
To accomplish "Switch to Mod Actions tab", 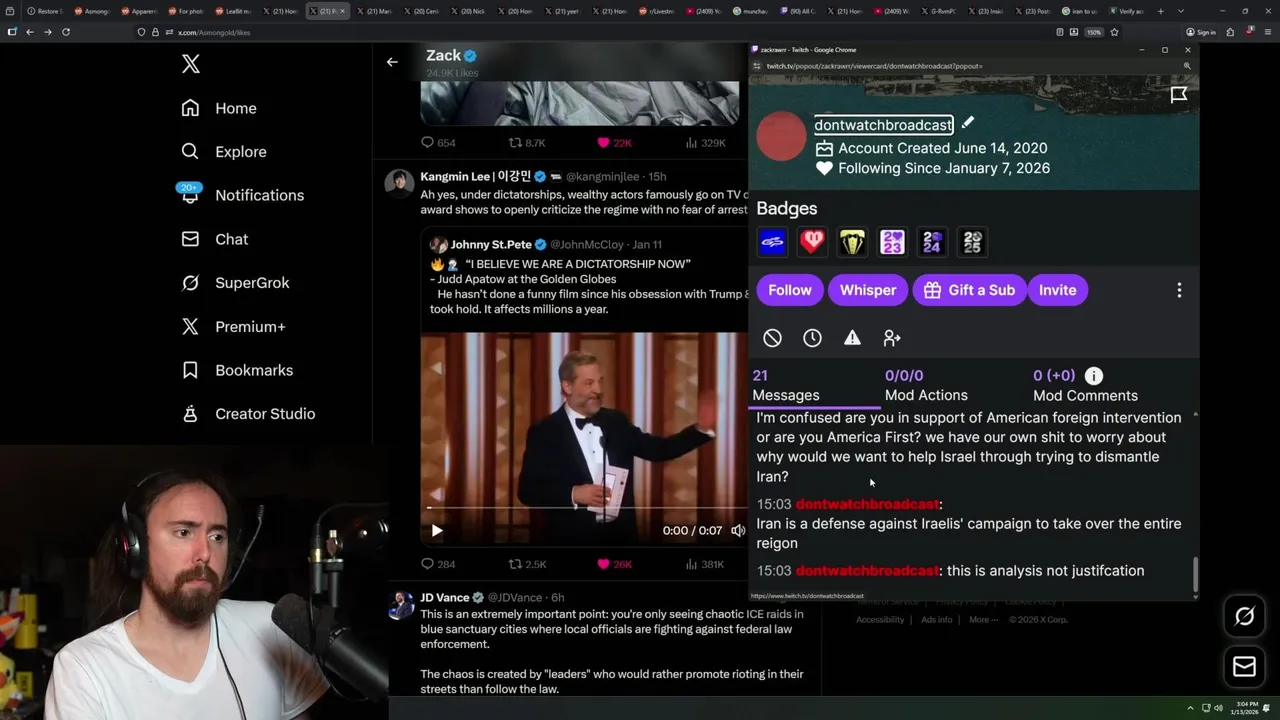I will [926, 386].
